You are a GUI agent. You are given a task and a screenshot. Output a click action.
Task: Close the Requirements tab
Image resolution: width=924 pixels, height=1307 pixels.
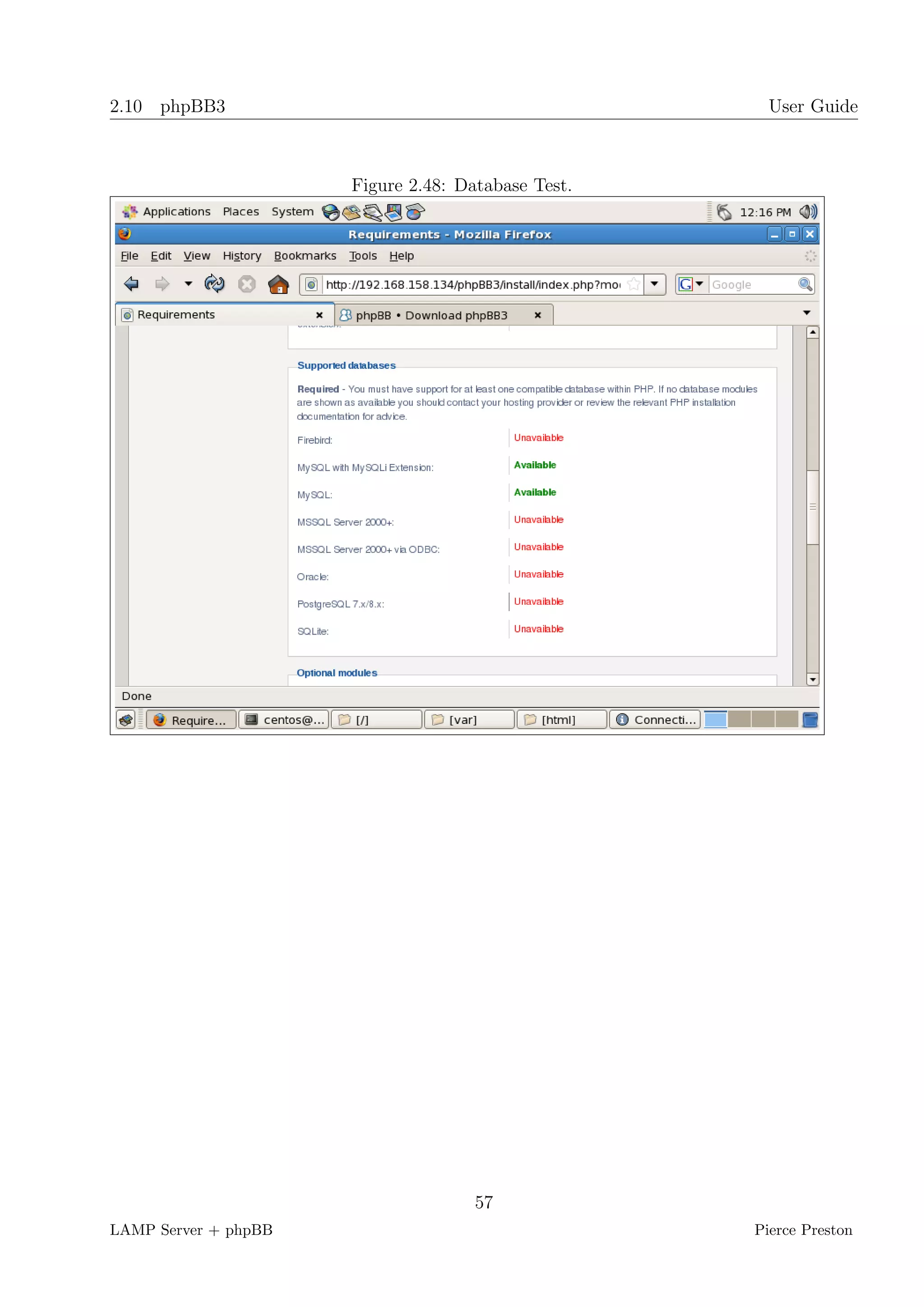pyautogui.click(x=319, y=315)
